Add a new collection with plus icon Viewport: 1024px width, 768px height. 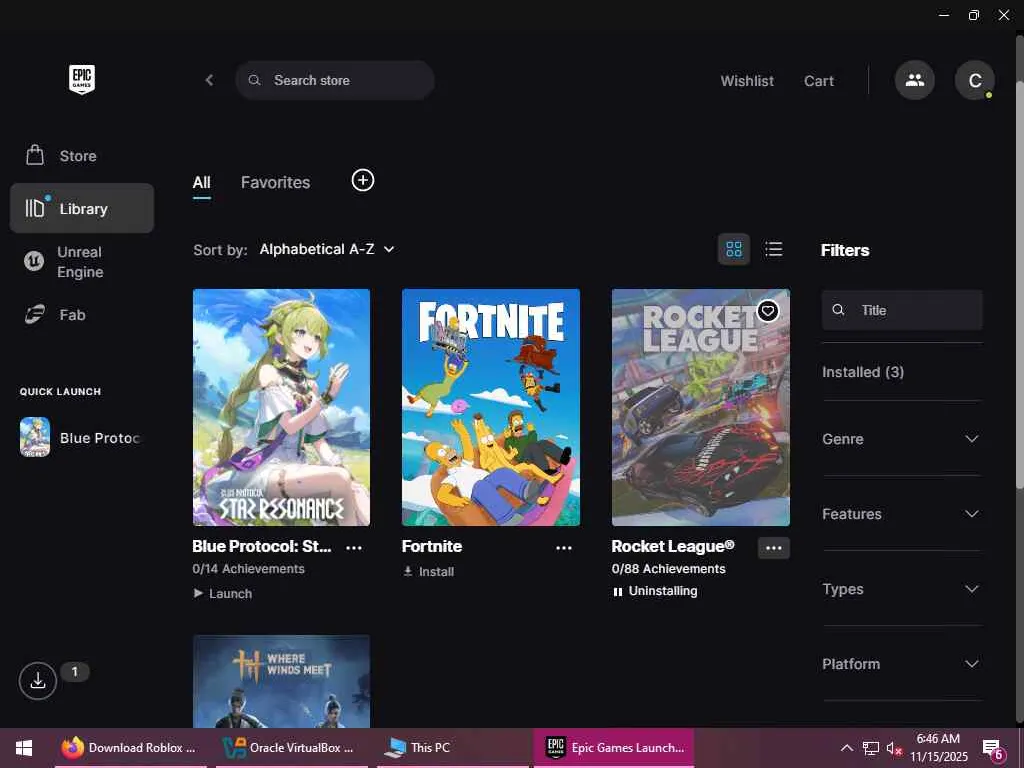pyautogui.click(x=363, y=180)
